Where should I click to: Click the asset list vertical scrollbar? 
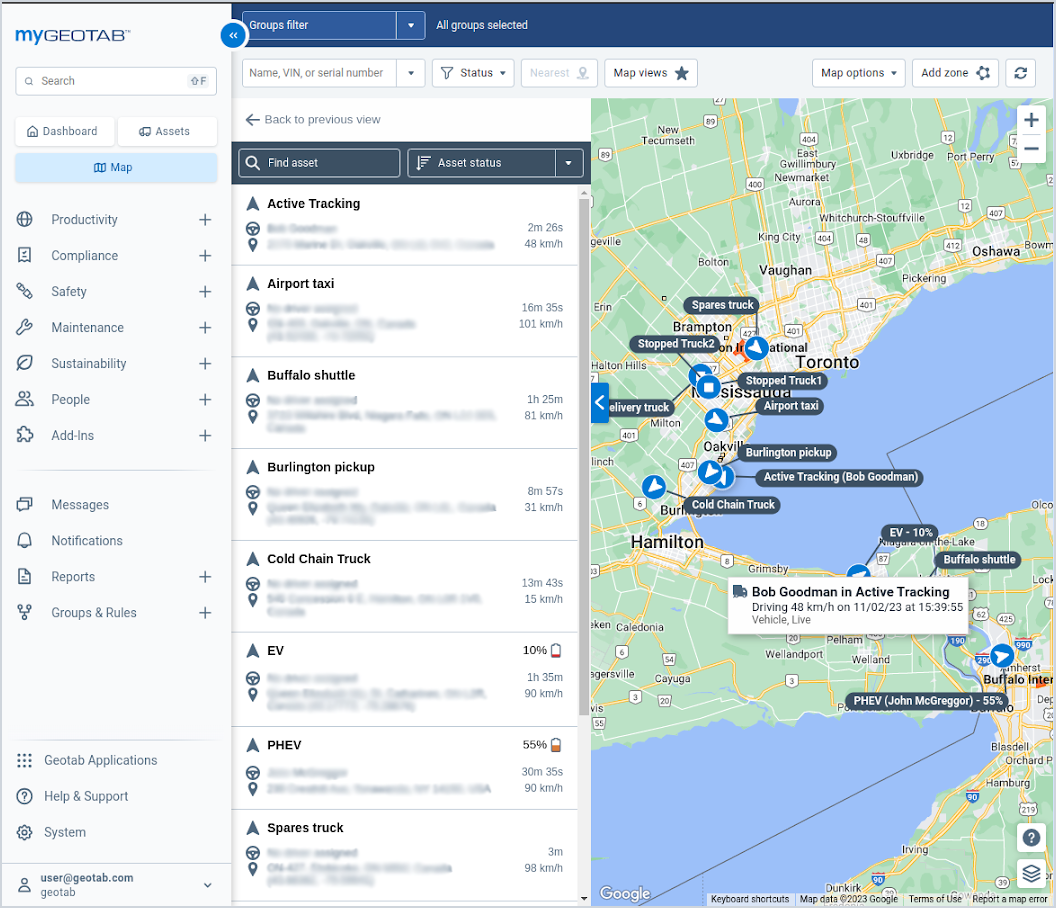583,450
